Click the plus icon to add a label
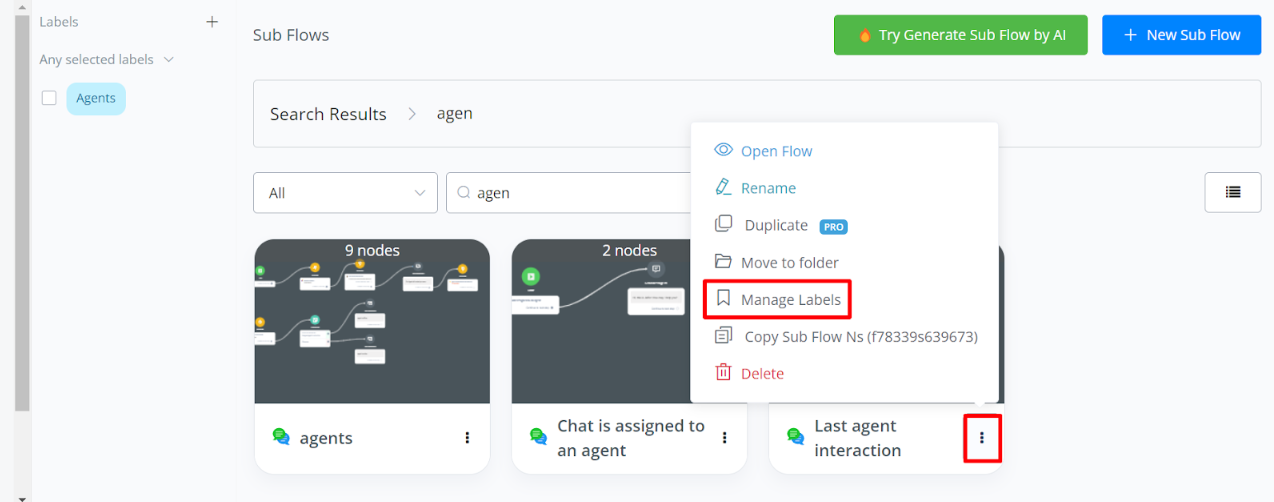The height and width of the screenshot is (502, 1274). [212, 22]
